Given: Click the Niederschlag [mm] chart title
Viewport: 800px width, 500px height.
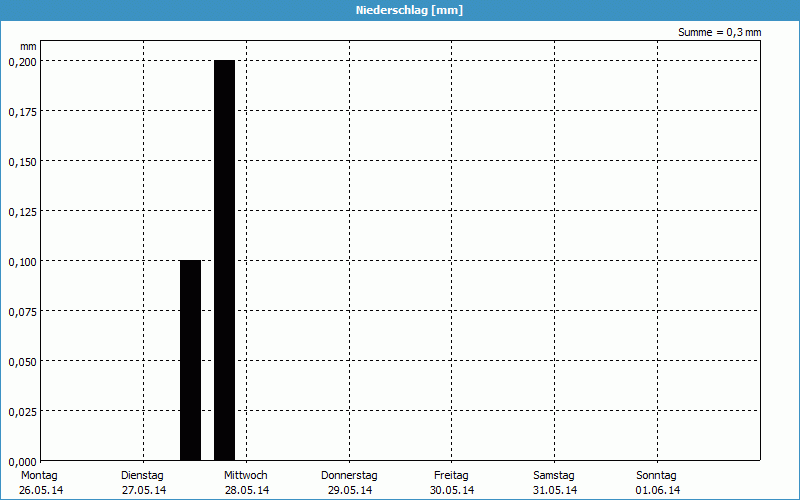Looking at the screenshot, I should point(409,10).
